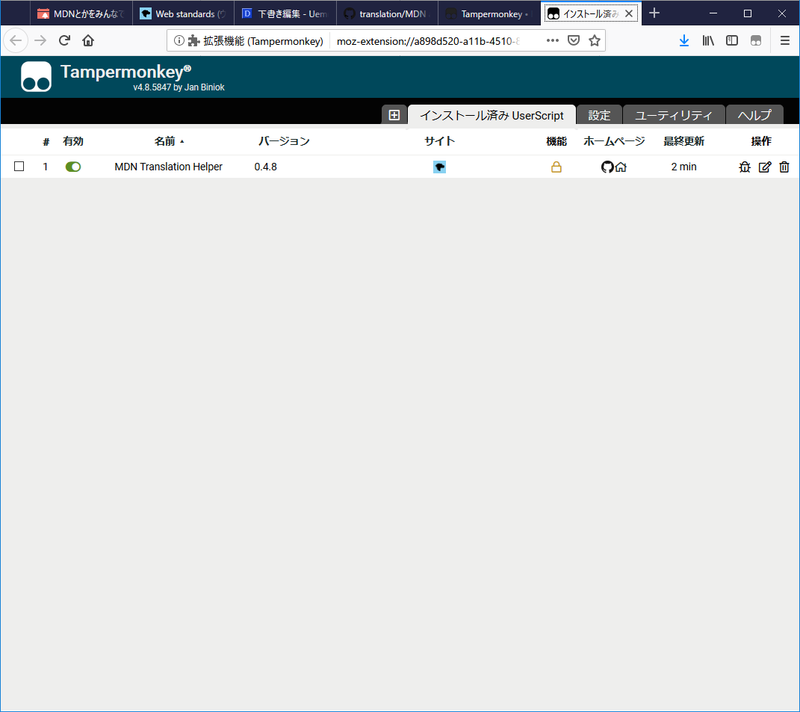Screen dimensions: 800x712
Task: Switch to 下書き編集 browser tab
Action: pos(285,14)
